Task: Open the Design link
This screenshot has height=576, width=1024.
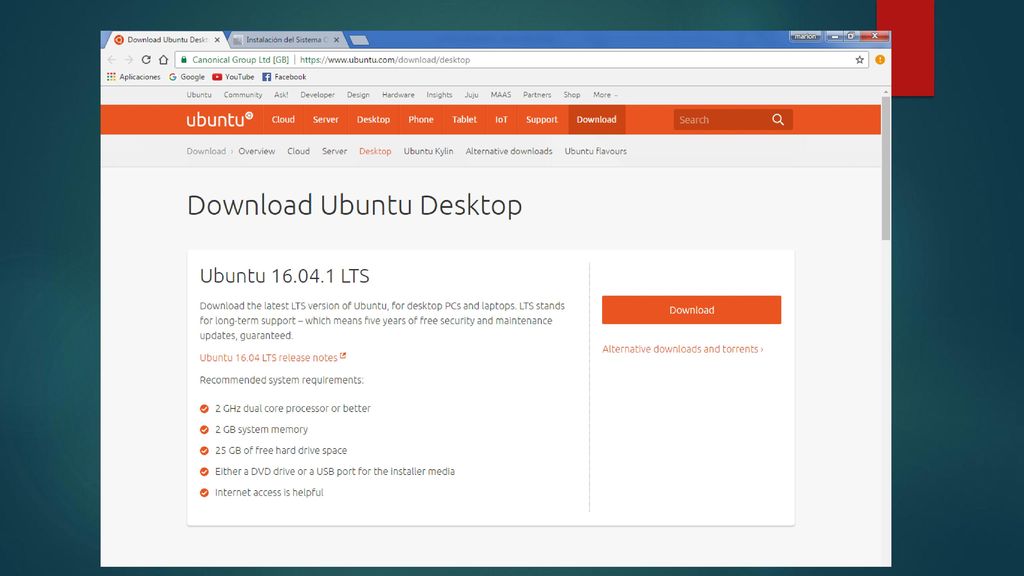Action: [x=358, y=95]
